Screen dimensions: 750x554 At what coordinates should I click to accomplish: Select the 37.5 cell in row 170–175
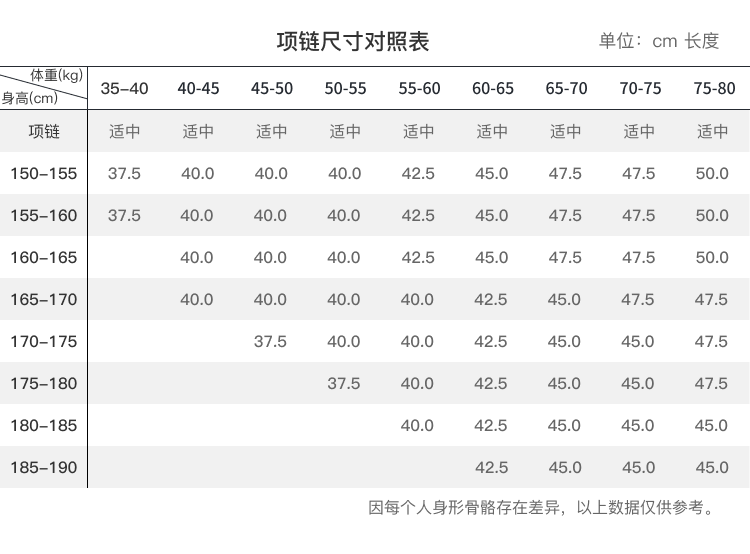(x=270, y=342)
